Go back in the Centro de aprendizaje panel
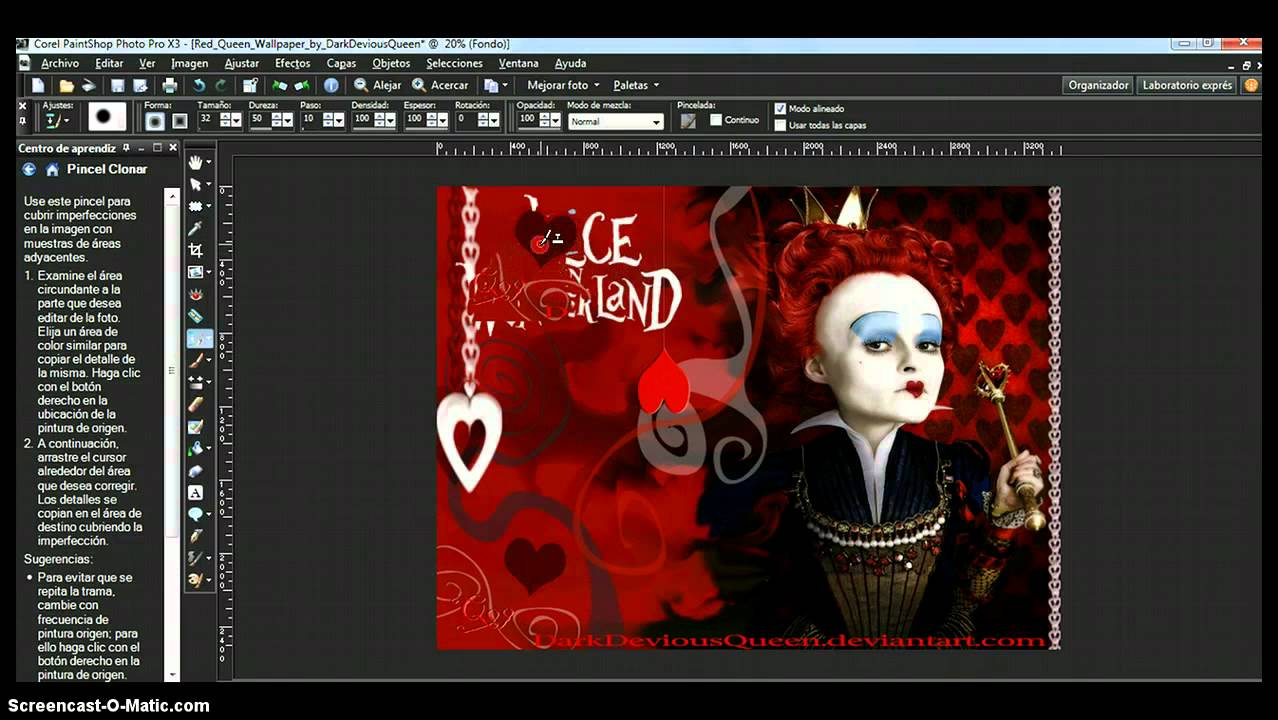Image resolution: width=1278 pixels, height=720 pixels. [x=29, y=170]
